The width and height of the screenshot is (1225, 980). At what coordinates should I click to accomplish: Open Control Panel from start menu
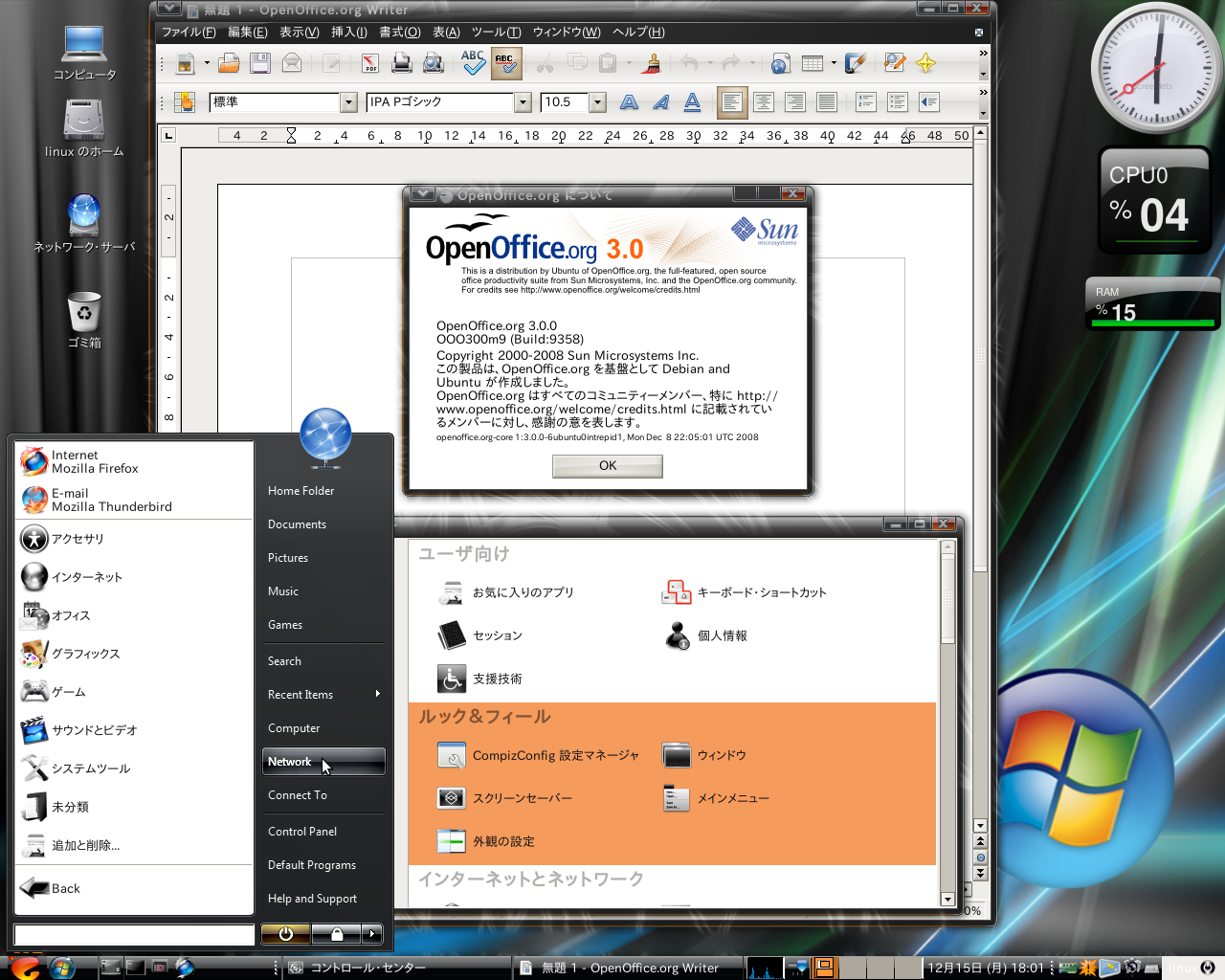325,832
